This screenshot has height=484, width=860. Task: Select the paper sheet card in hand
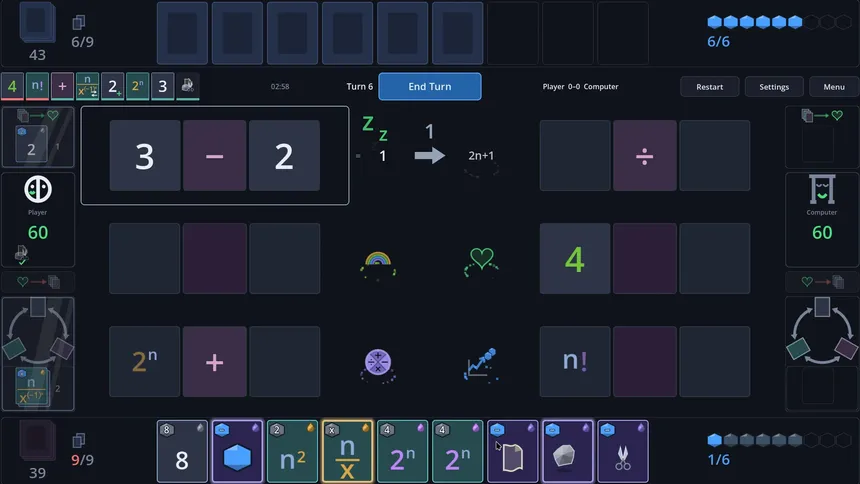click(513, 452)
